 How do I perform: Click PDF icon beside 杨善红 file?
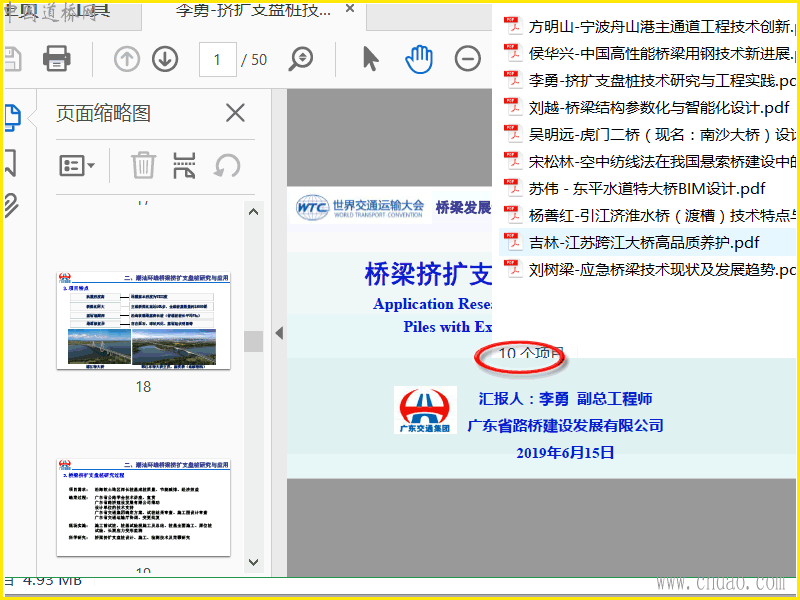513,215
